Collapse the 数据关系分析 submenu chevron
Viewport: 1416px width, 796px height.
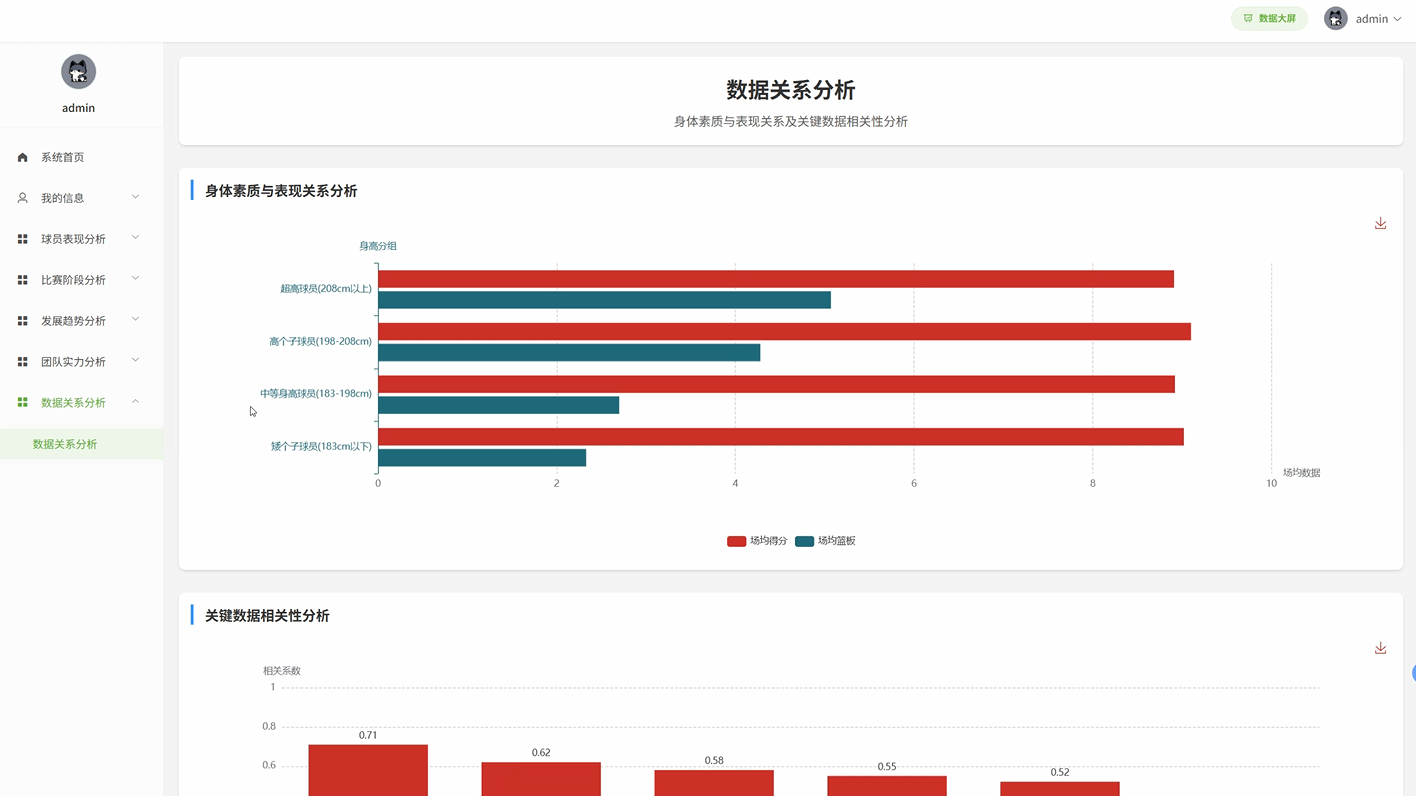(136, 402)
